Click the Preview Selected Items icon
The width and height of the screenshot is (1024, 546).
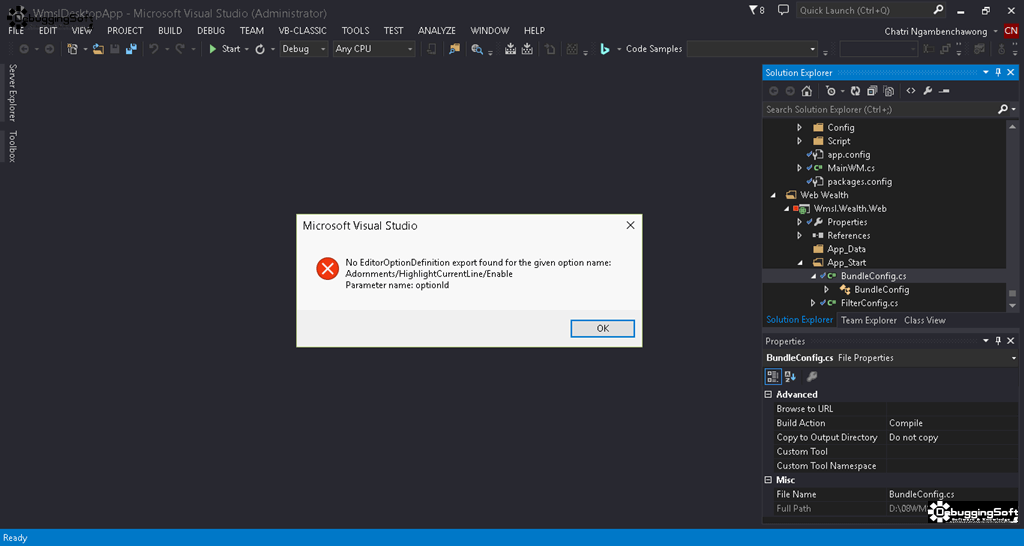[x=944, y=91]
